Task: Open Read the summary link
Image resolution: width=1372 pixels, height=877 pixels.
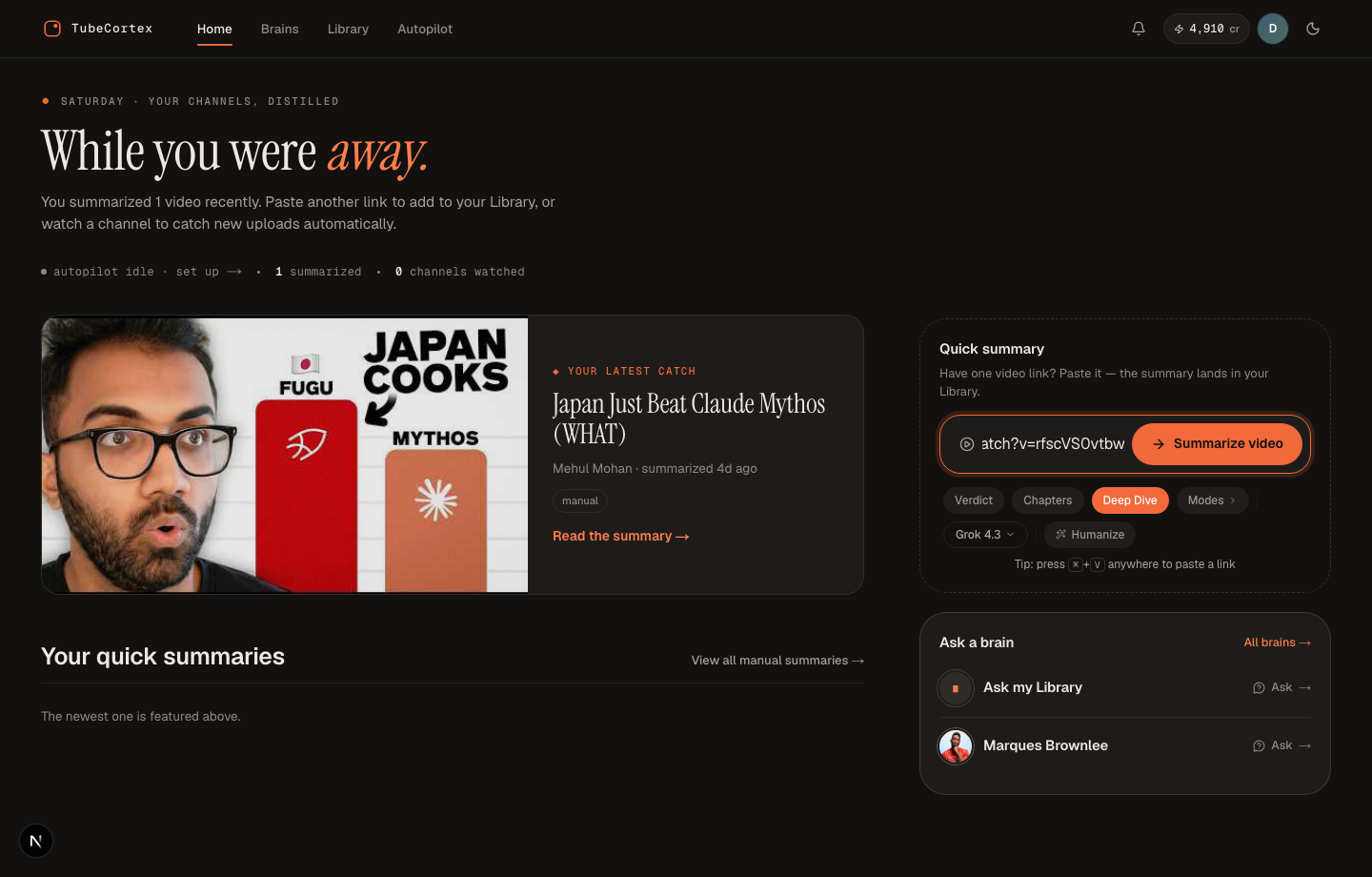Action: tap(620, 537)
